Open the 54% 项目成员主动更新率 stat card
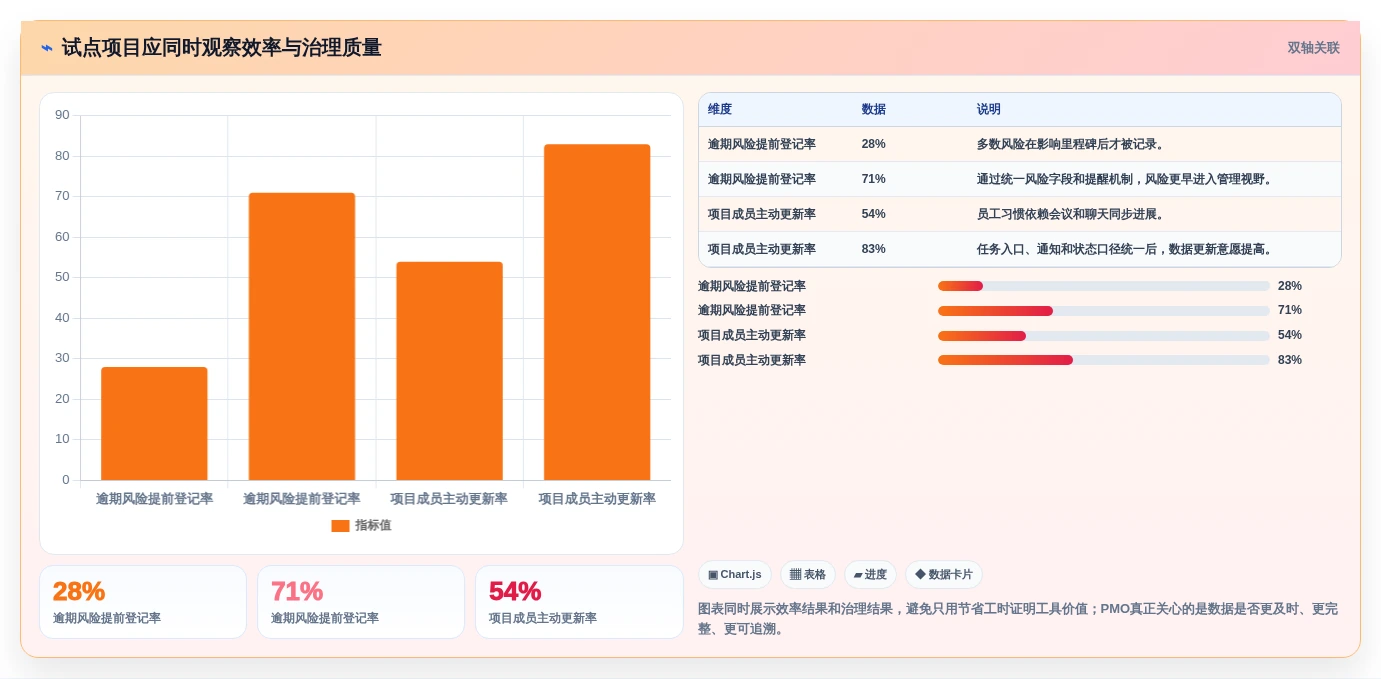 coord(579,602)
